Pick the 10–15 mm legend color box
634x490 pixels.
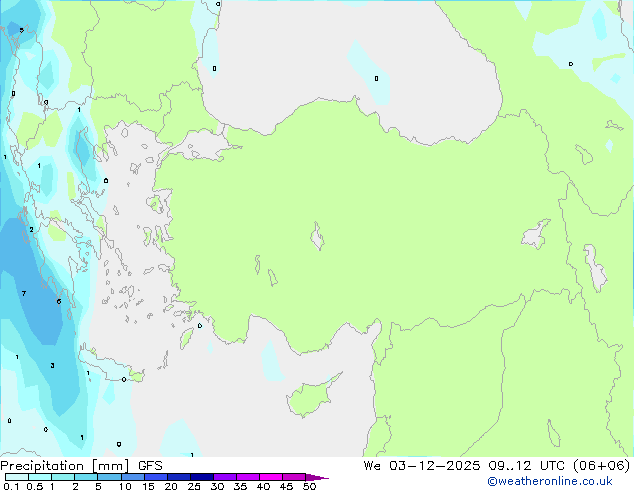coord(132,477)
